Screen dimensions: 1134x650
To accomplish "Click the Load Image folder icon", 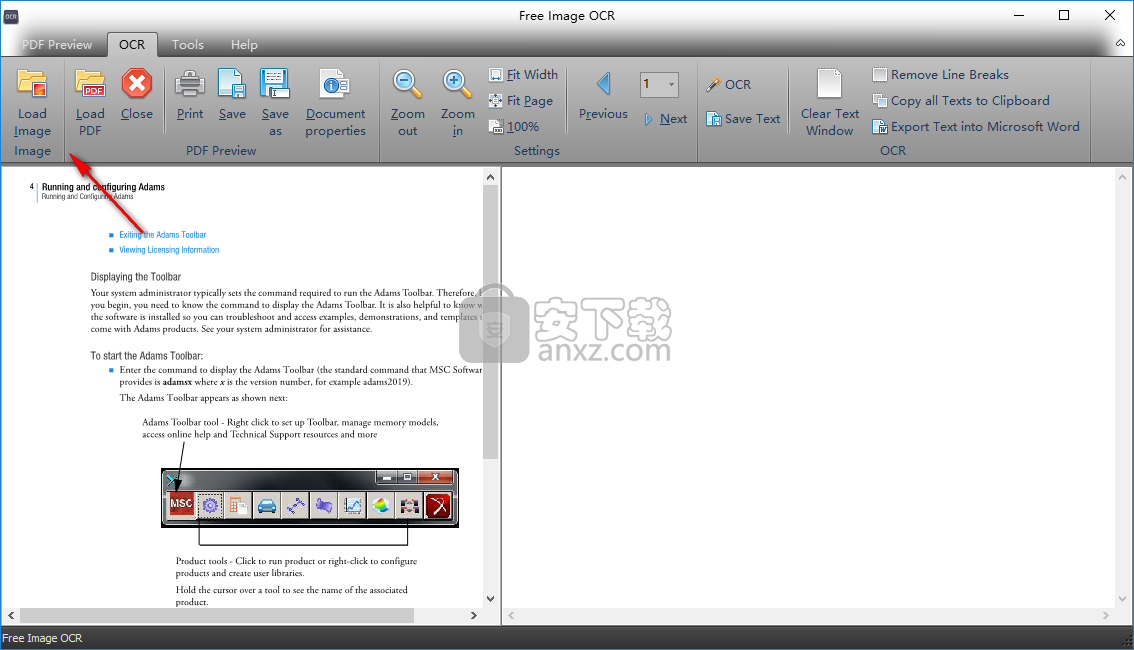I will [x=32, y=84].
